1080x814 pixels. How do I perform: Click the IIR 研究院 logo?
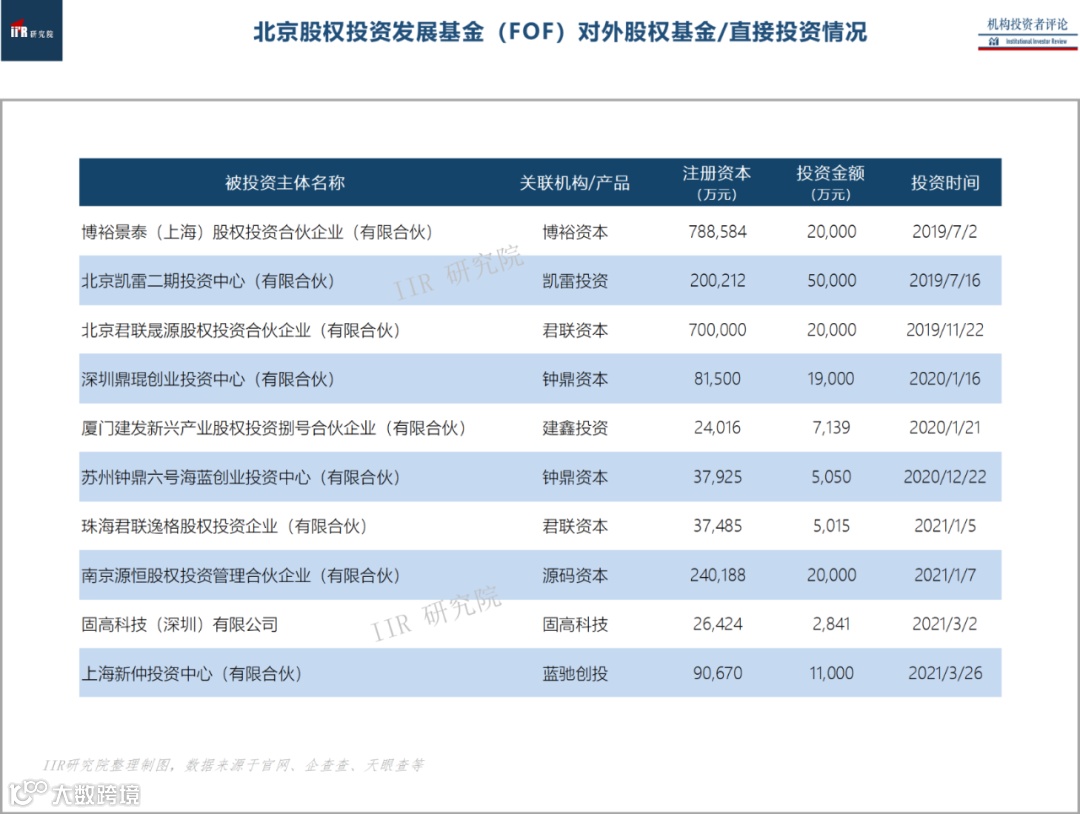tap(32, 31)
